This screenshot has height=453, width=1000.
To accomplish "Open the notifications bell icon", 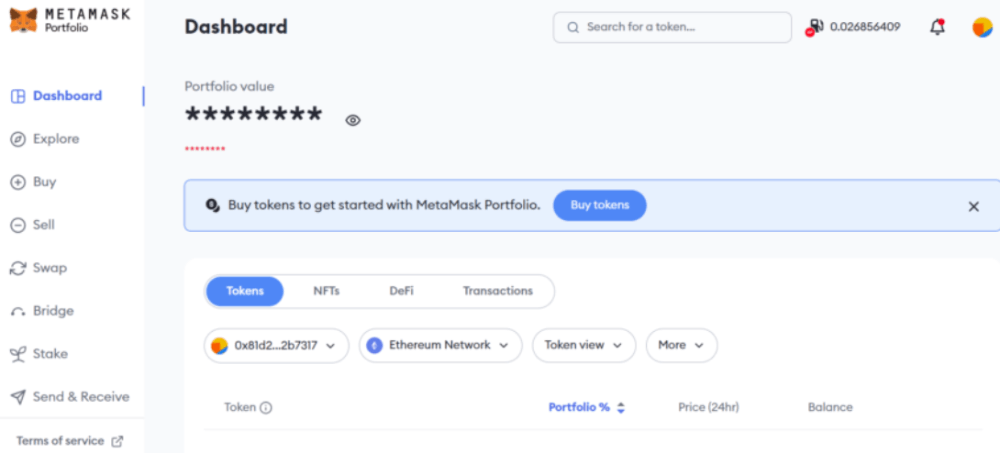I will coord(937,27).
